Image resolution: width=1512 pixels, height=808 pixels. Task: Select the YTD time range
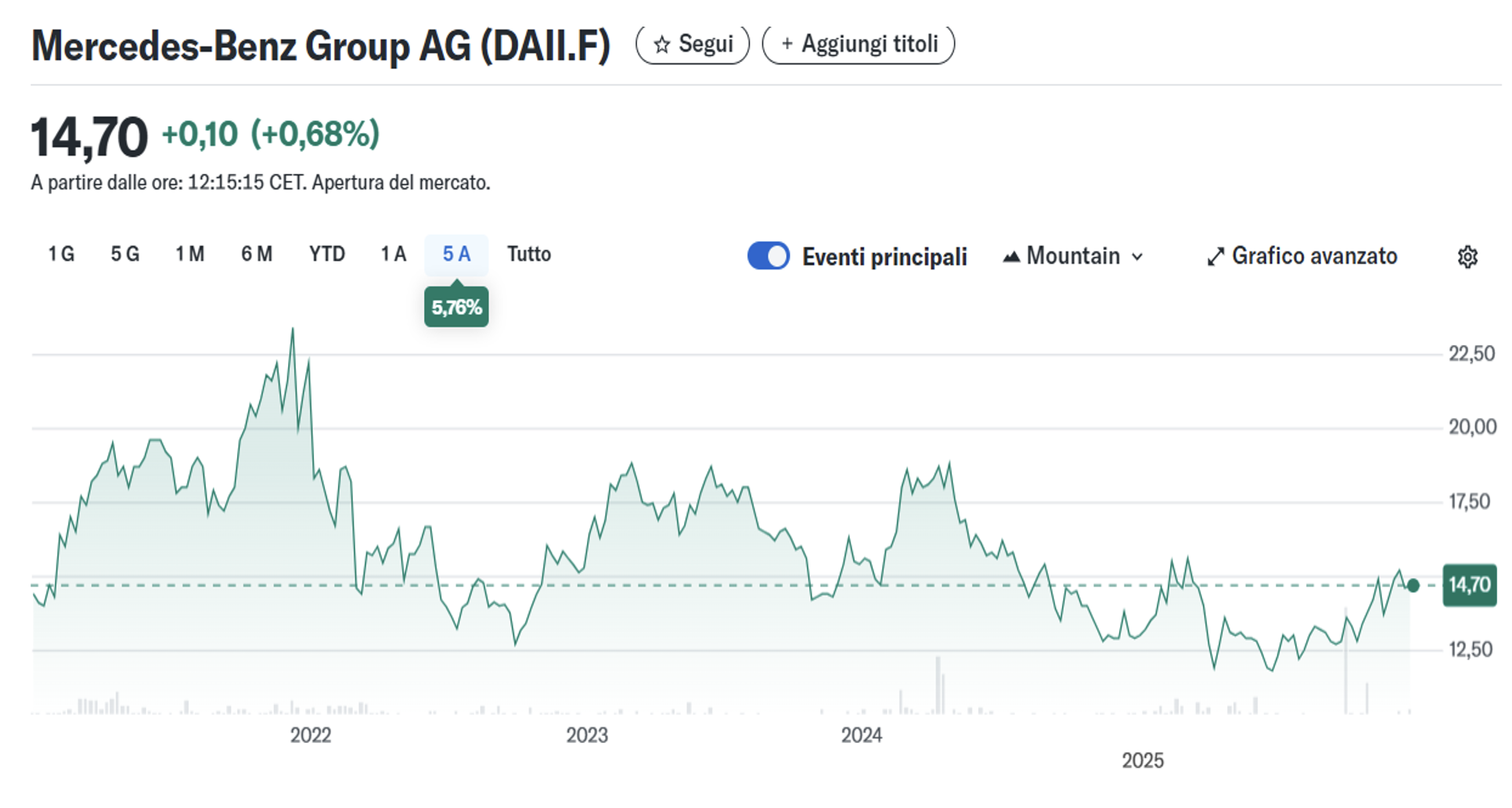coord(326,254)
